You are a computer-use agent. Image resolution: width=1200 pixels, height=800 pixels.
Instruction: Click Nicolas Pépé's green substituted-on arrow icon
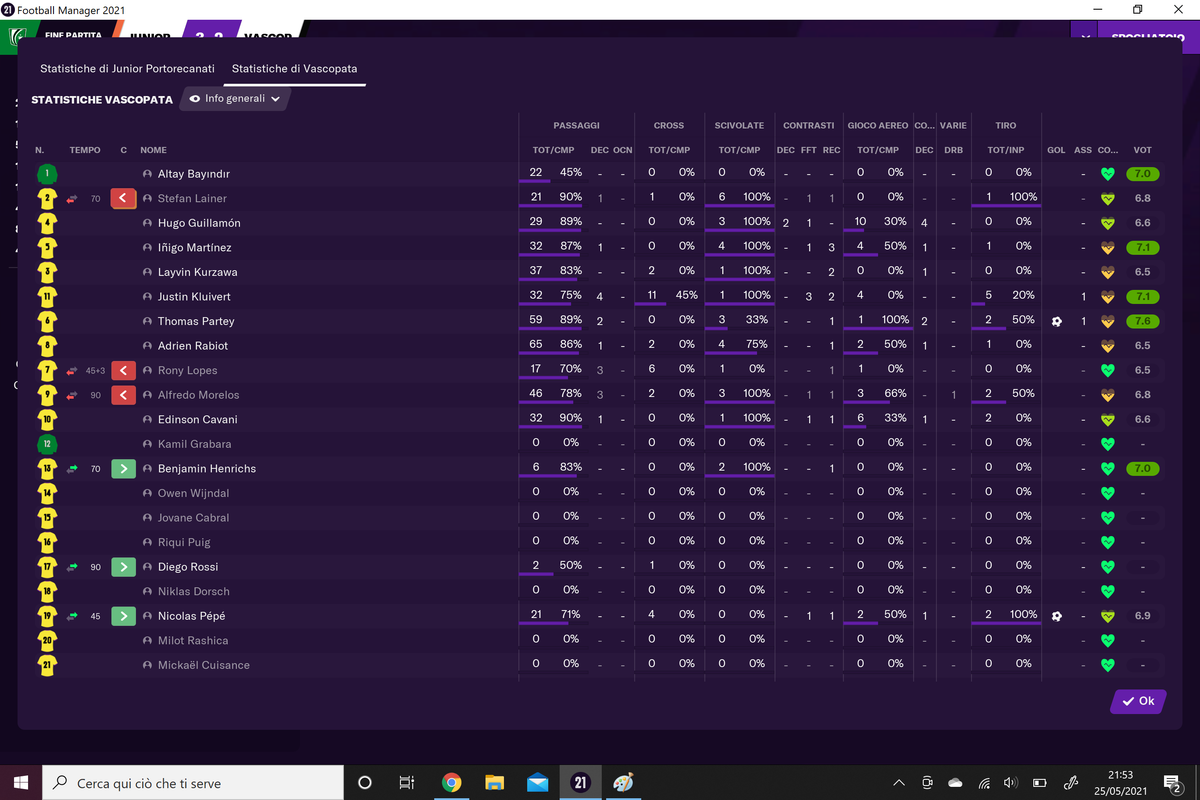coord(123,616)
